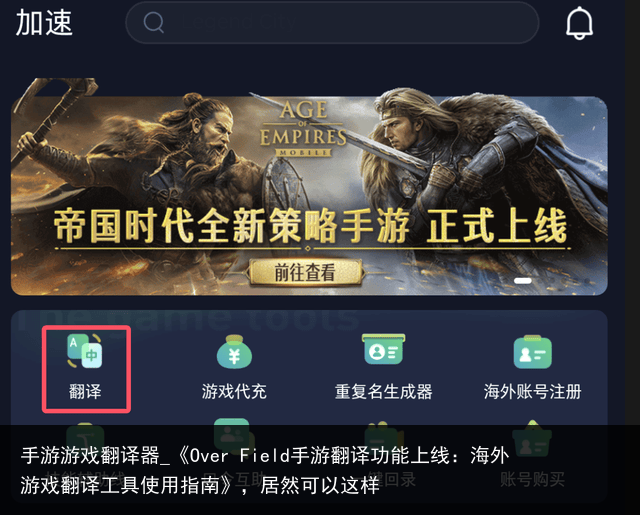Open the 翻译 translation tool icon
The height and width of the screenshot is (515, 640).
pos(85,351)
